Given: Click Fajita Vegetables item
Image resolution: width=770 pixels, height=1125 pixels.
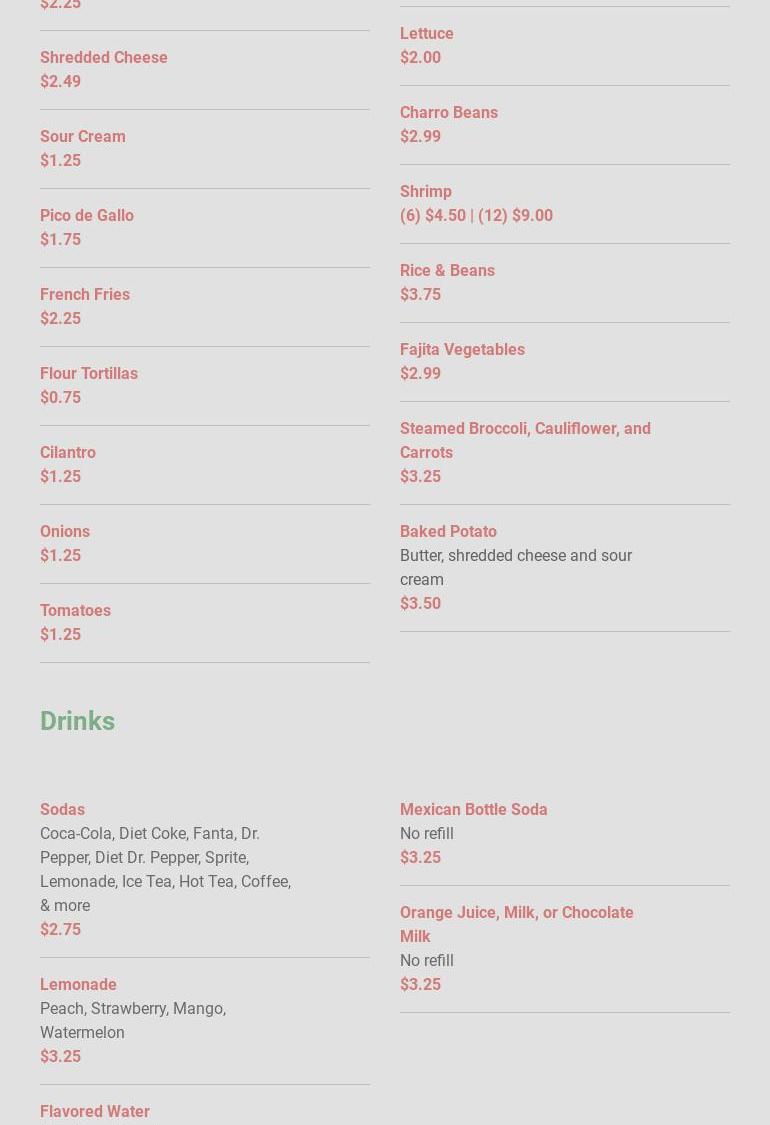Looking at the screenshot, I should (462, 350).
